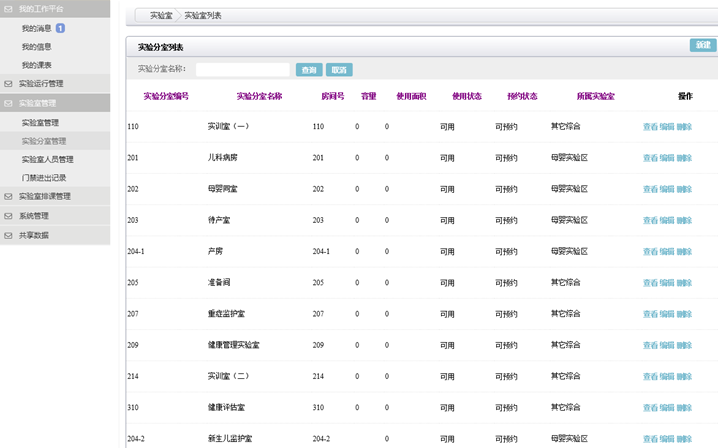Click 查看 for room 儿科病房
722x448 pixels.
tap(650, 158)
